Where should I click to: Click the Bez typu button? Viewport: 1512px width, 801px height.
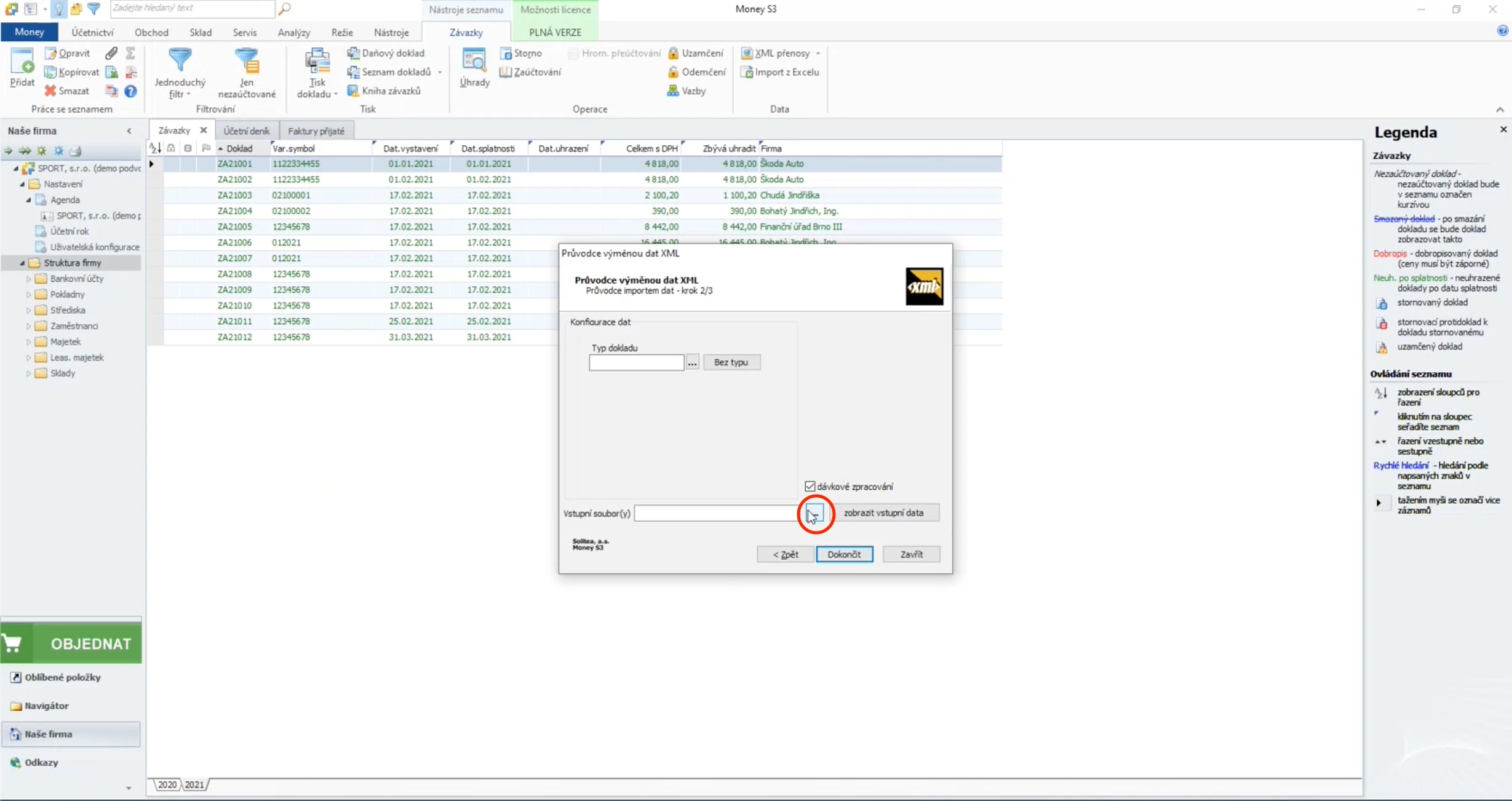point(731,362)
